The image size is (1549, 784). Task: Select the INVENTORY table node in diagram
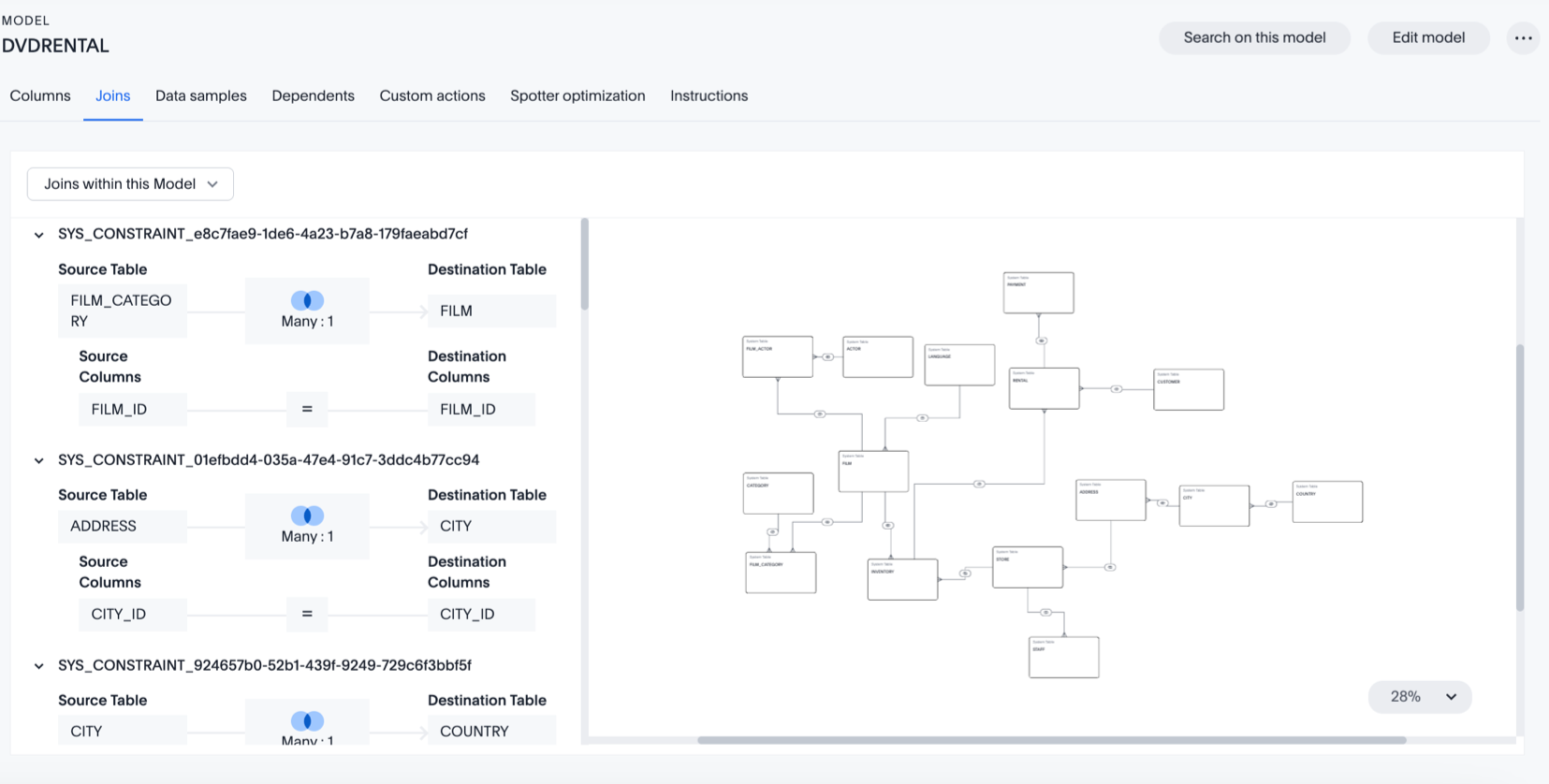(x=902, y=579)
